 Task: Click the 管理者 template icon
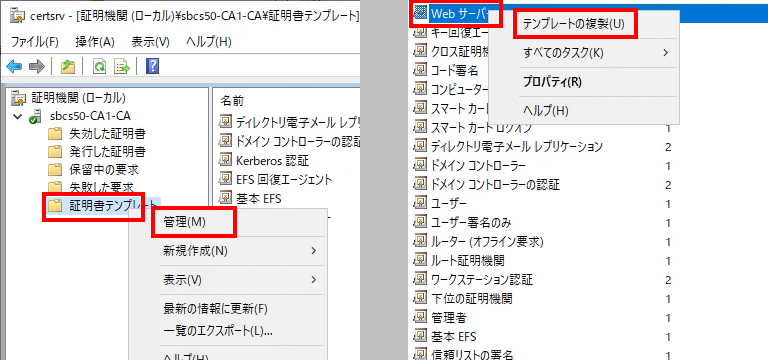pyautogui.click(x=420, y=317)
